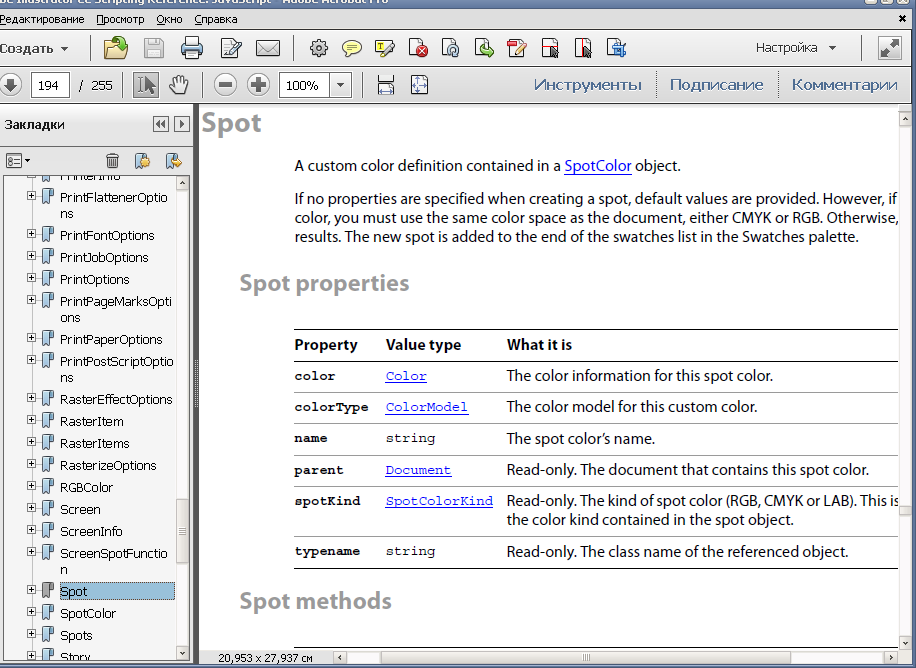The width and height of the screenshot is (916, 668).
Task: Add a sticky note comment
Action: (x=352, y=48)
